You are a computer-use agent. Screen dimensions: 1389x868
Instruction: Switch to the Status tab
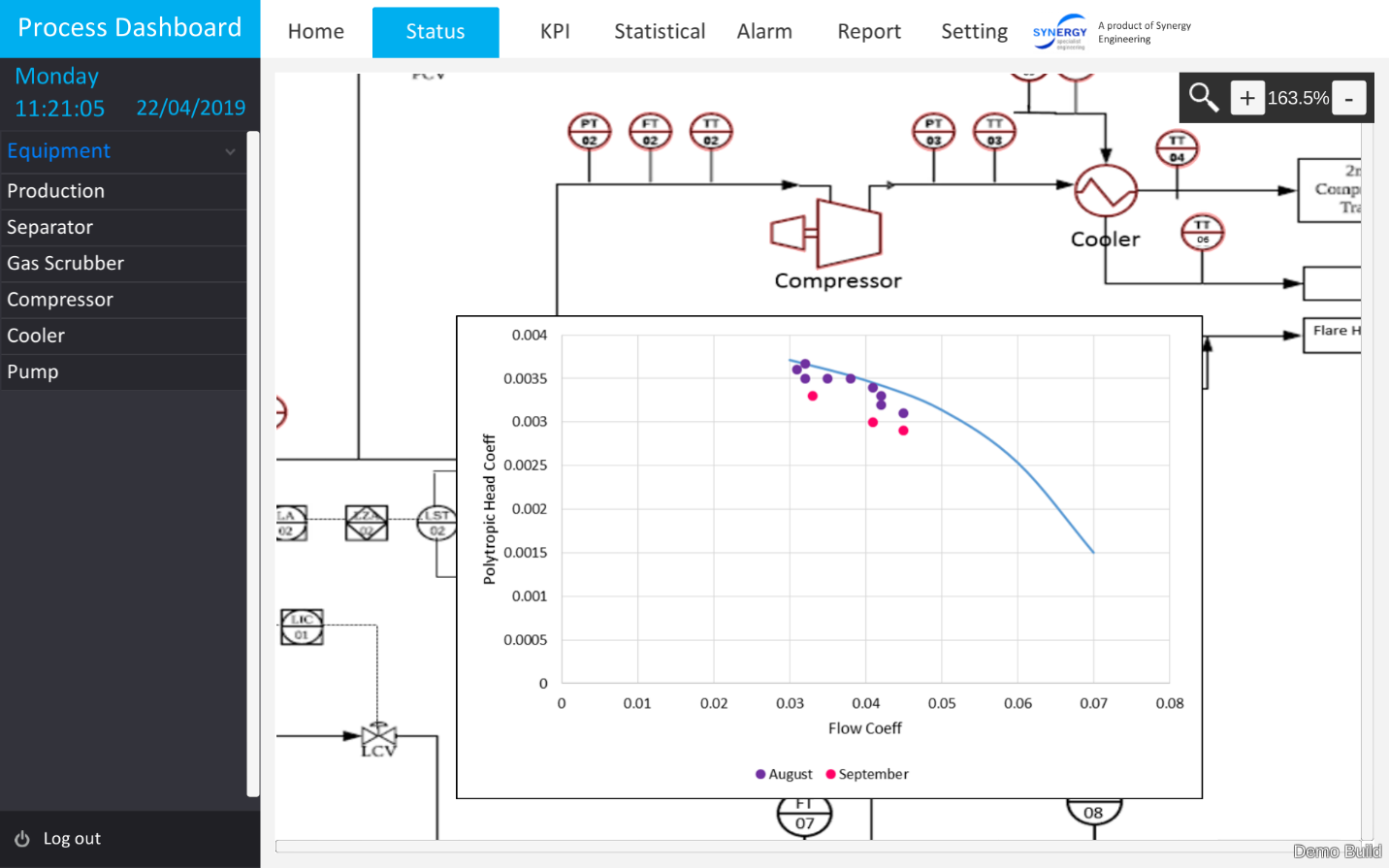(x=436, y=32)
